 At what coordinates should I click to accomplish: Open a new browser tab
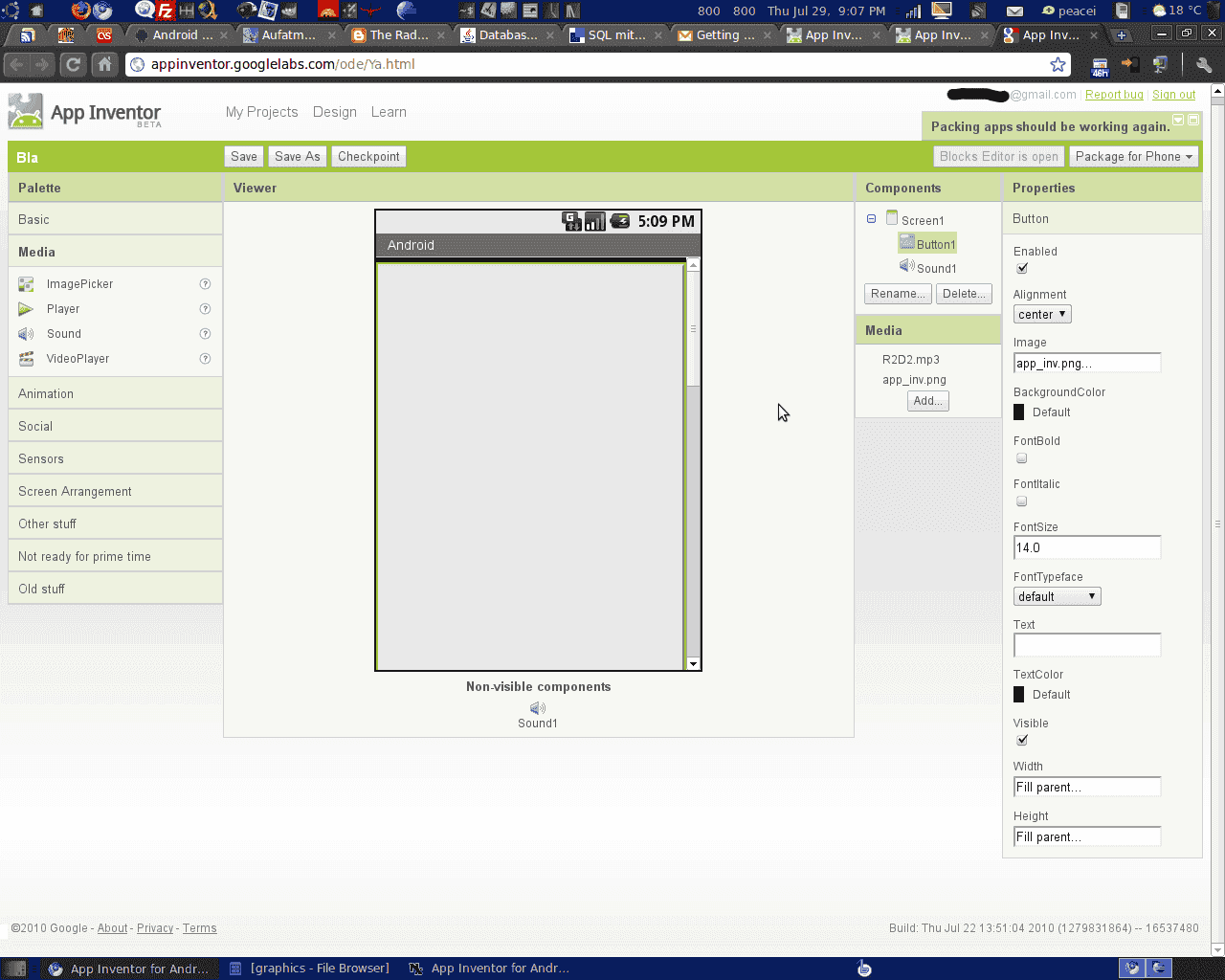click(1122, 34)
